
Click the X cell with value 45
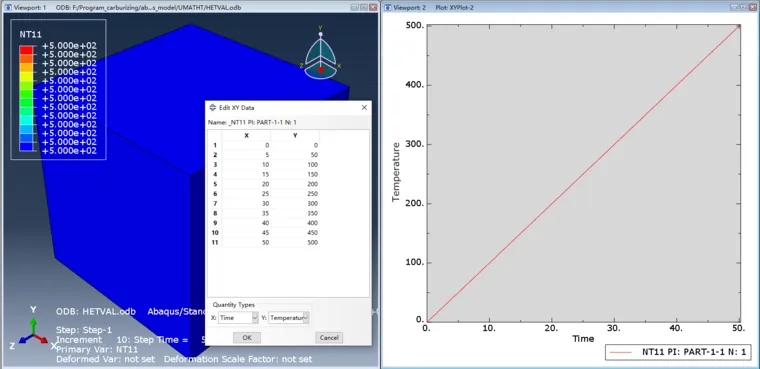click(247, 233)
